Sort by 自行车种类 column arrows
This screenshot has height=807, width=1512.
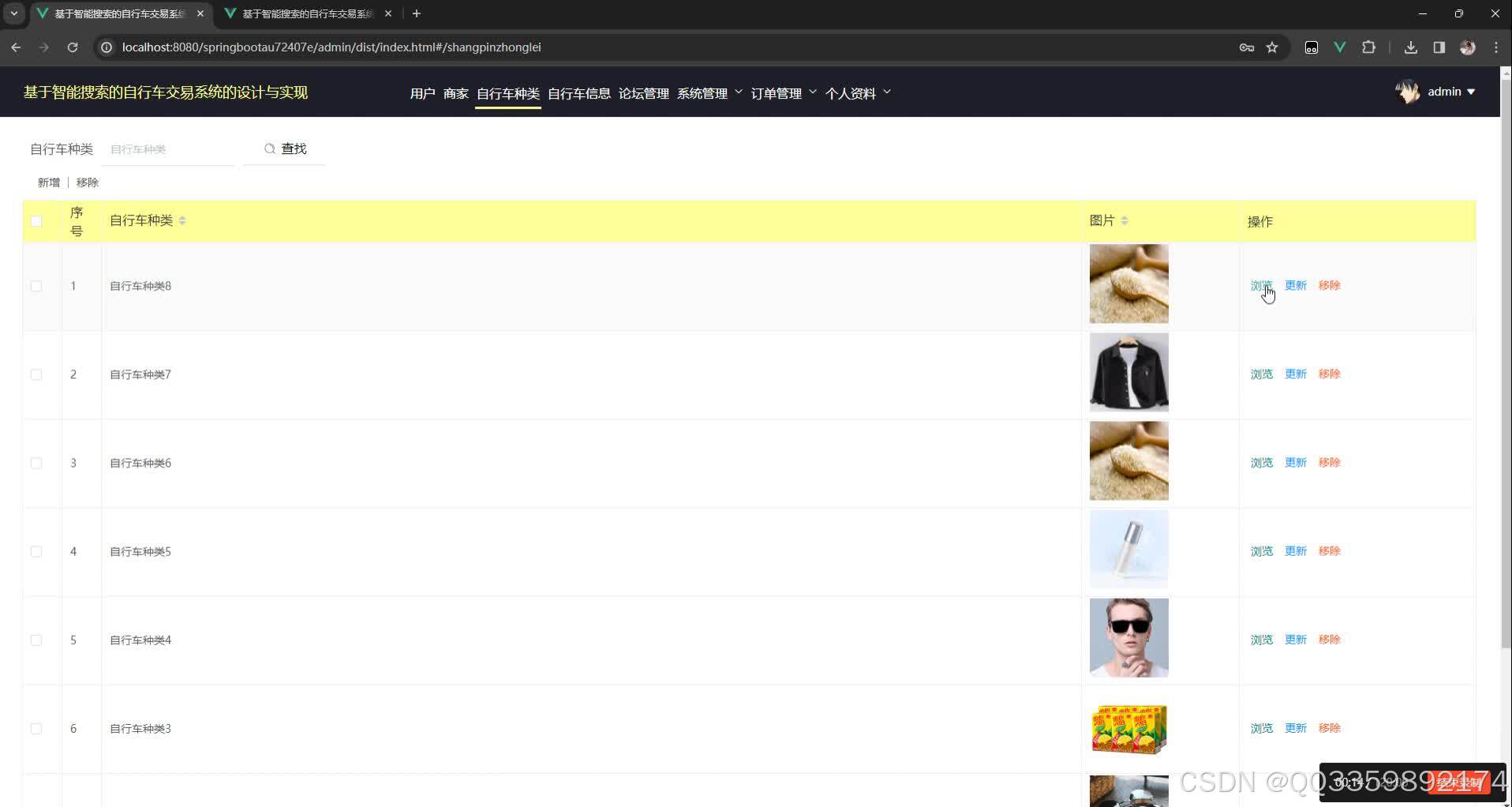pos(182,220)
